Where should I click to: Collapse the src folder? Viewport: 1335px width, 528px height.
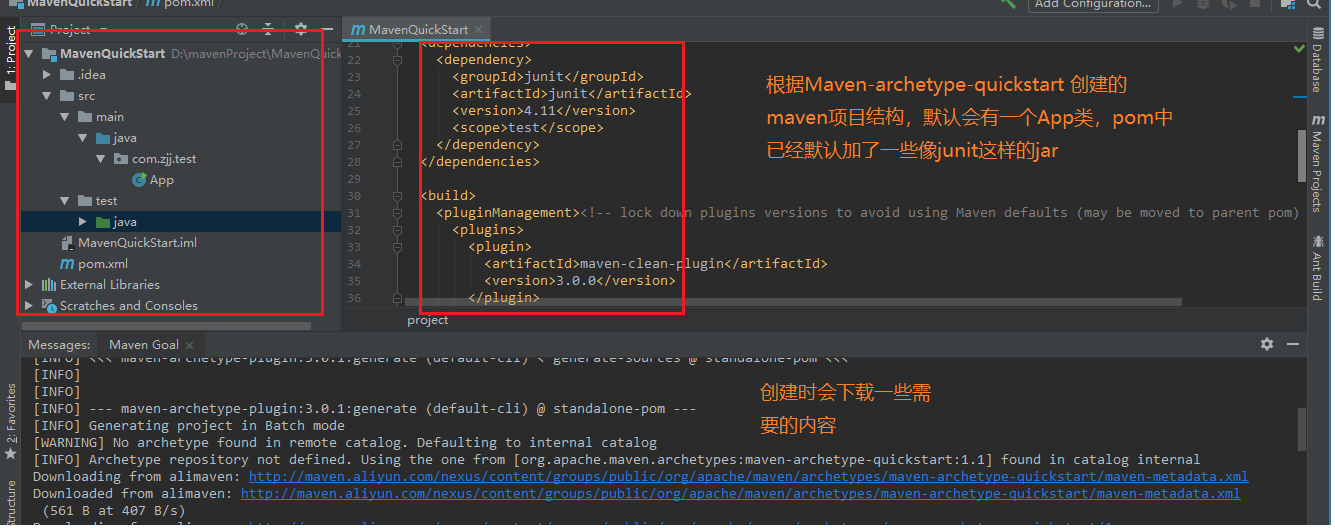47,96
